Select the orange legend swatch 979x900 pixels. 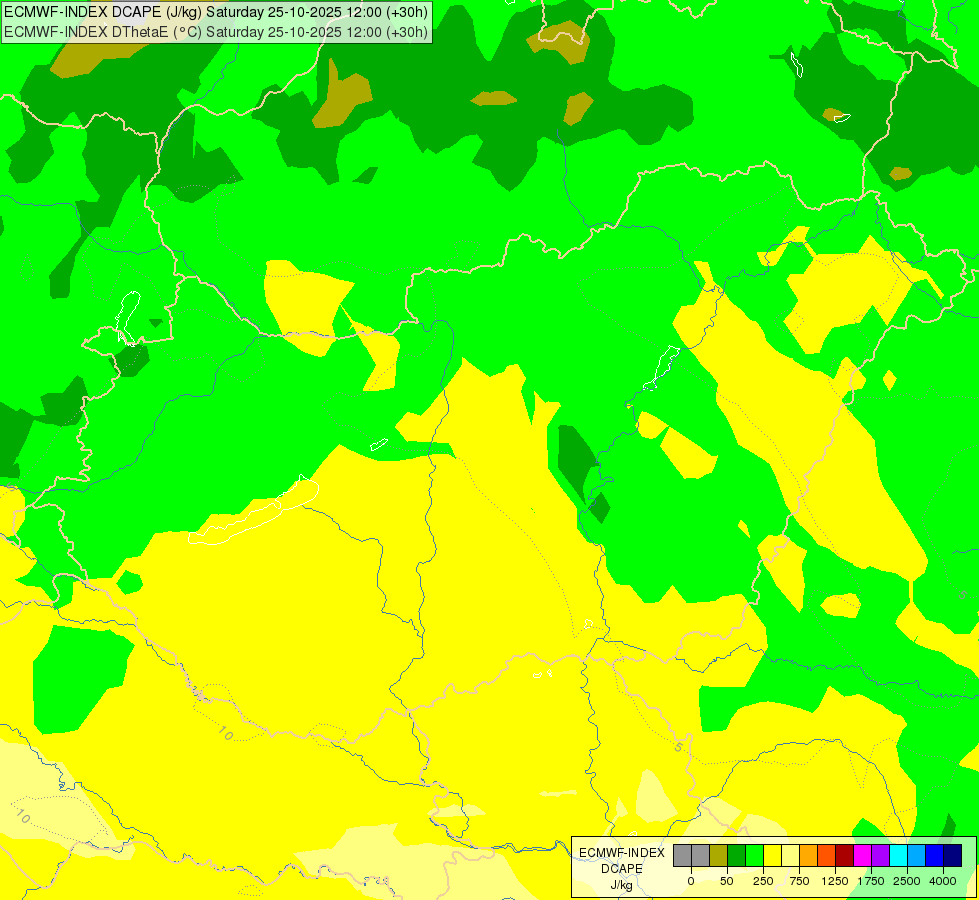click(x=809, y=856)
